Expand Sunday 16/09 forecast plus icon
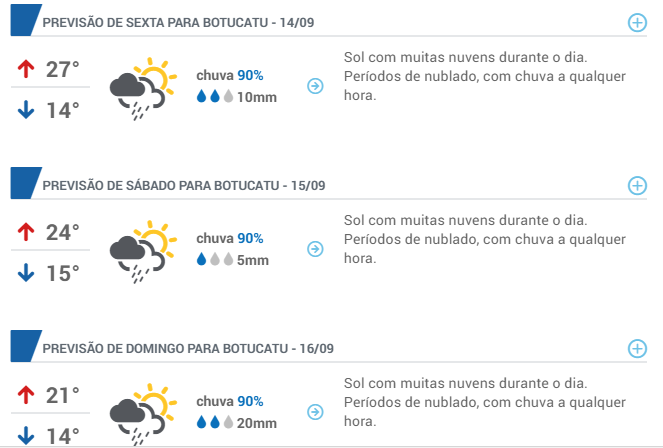The width and height of the screenshot is (663, 448). [x=637, y=349]
